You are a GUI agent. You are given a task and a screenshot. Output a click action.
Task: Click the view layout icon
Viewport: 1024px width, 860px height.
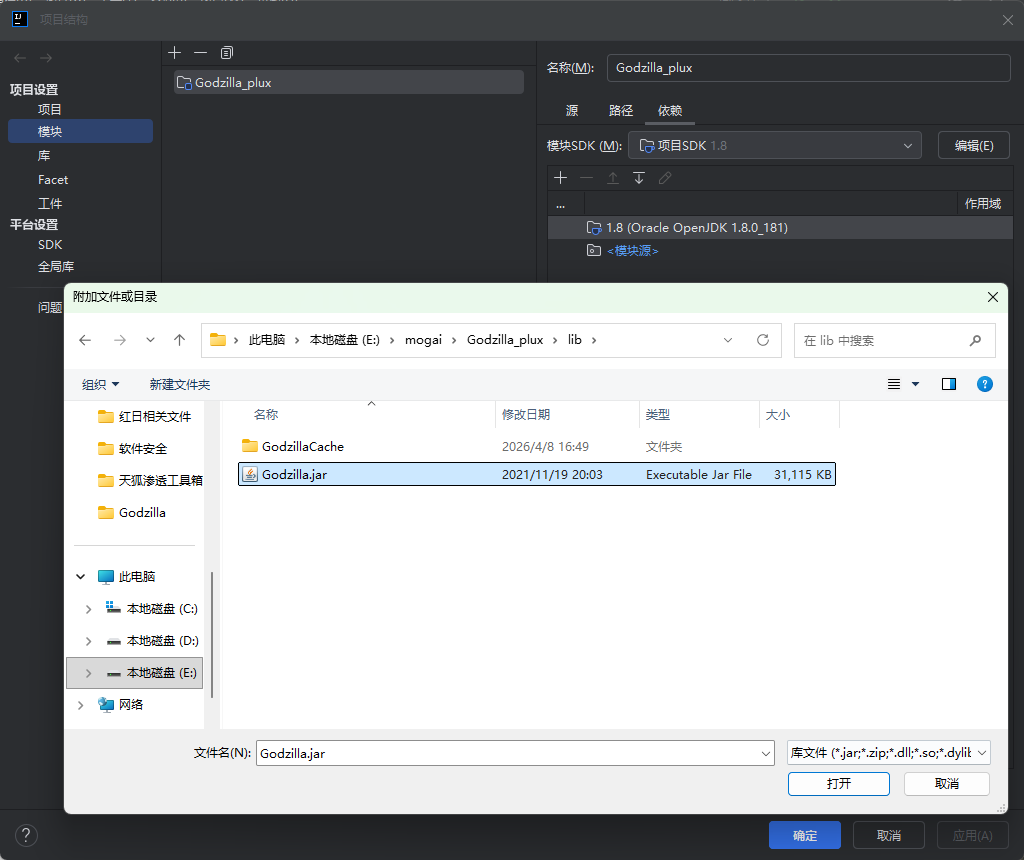coord(894,384)
